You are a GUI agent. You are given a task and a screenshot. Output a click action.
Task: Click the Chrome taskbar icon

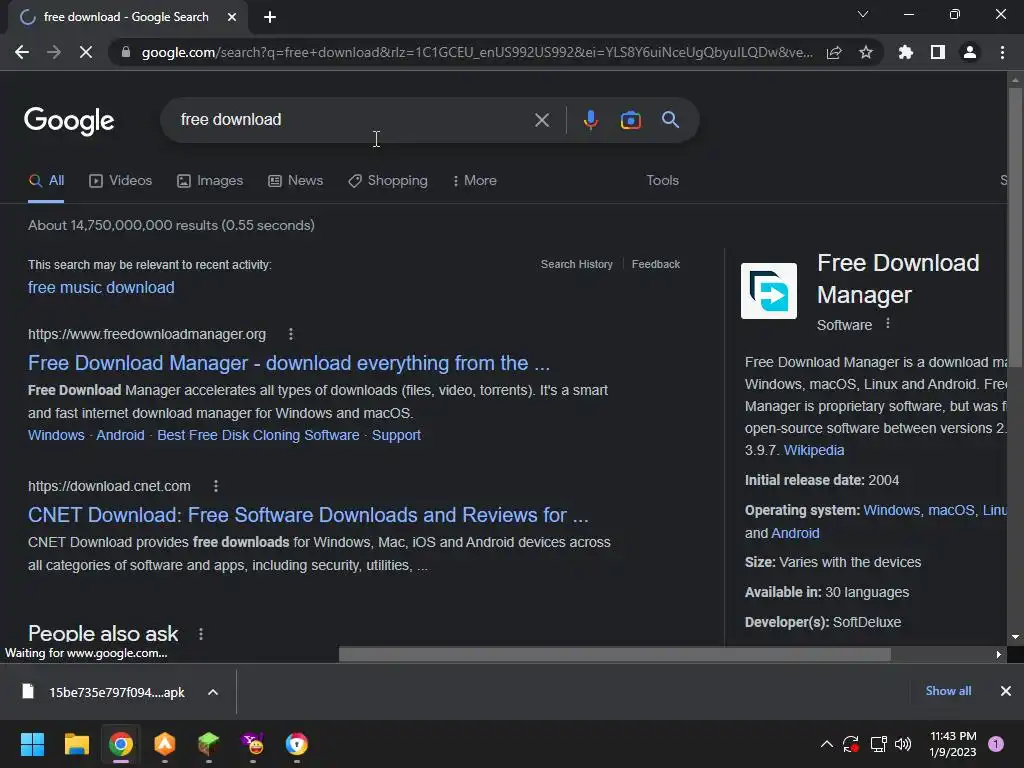pos(121,744)
